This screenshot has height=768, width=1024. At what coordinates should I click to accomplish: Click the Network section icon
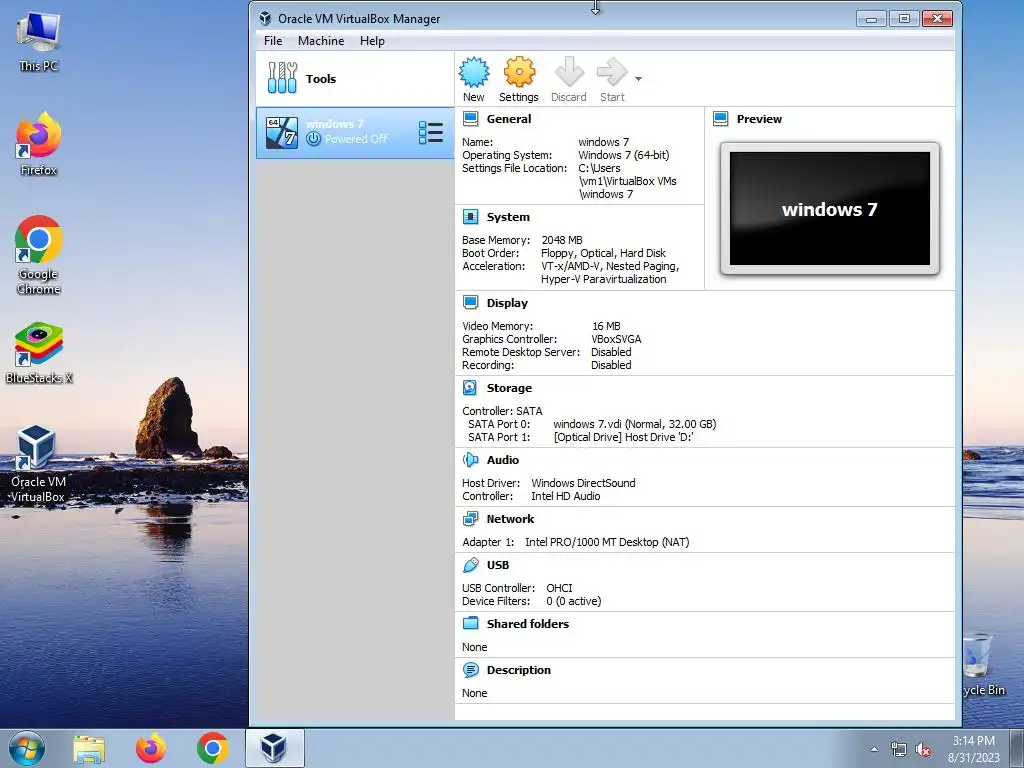tap(470, 519)
